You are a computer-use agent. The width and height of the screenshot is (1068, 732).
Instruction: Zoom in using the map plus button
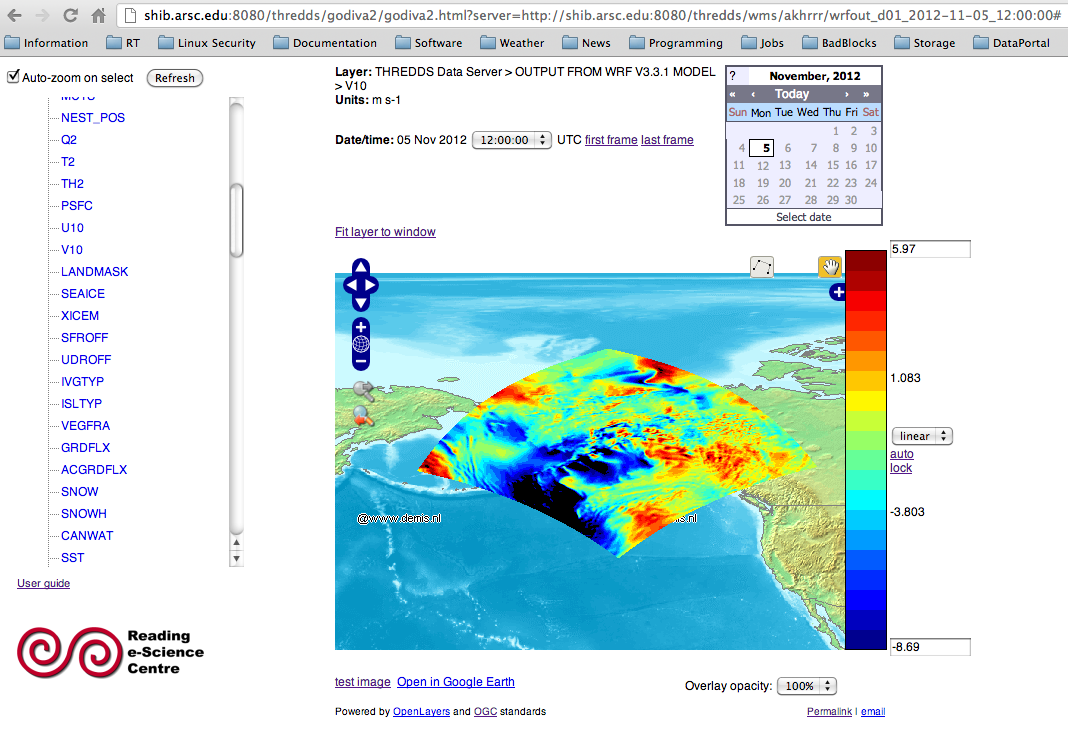point(361,328)
